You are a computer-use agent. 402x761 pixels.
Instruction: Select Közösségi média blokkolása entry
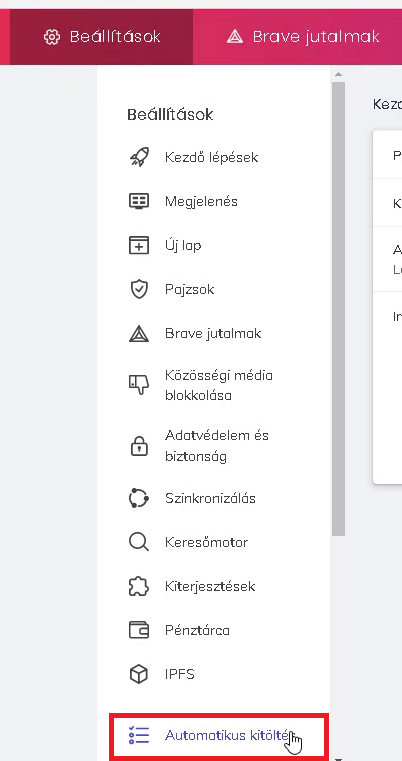pyautogui.click(x=218, y=385)
